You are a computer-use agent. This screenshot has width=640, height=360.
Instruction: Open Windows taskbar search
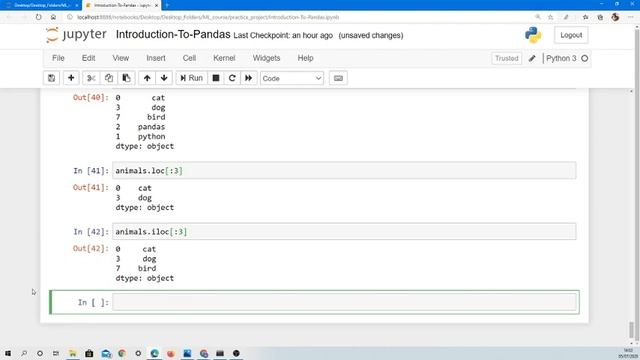point(24,353)
